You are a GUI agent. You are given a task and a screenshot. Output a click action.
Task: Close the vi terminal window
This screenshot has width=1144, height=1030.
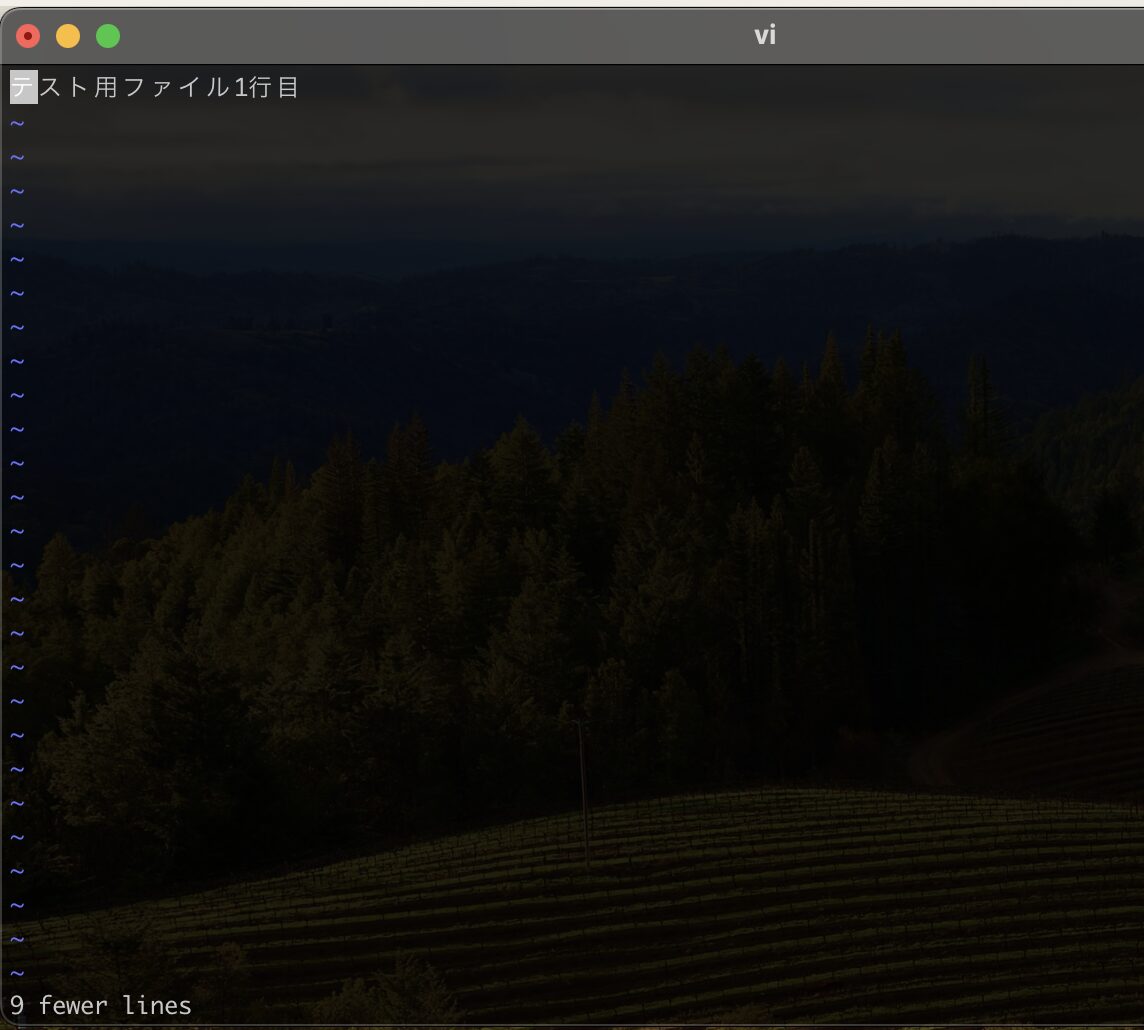(x=28, y=36)
